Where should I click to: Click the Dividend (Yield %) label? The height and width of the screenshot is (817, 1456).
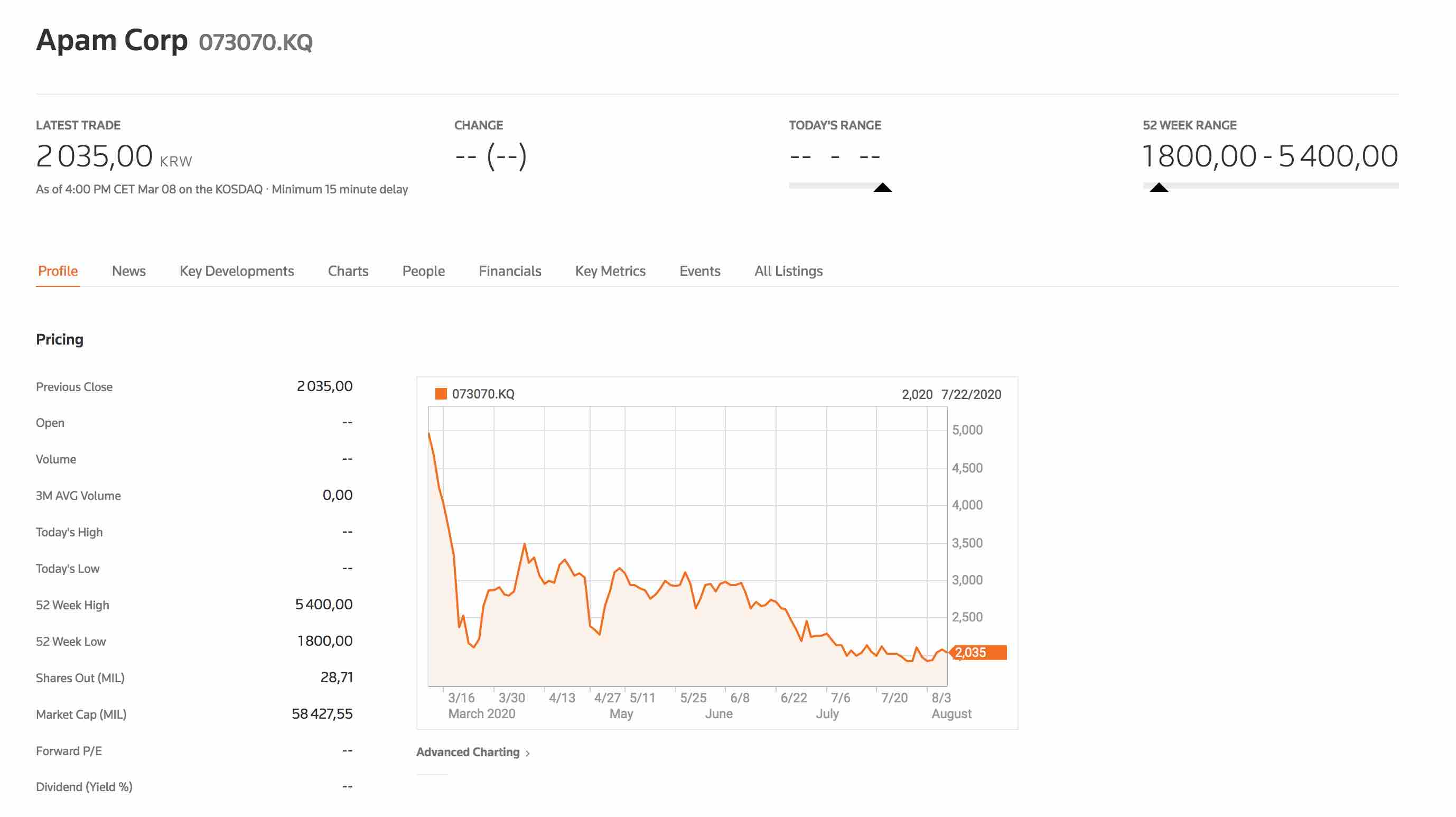tap(84, 787)
